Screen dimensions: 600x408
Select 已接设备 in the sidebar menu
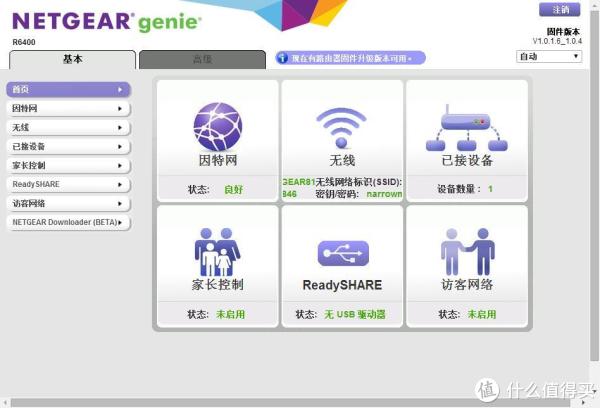click(68, 147)
